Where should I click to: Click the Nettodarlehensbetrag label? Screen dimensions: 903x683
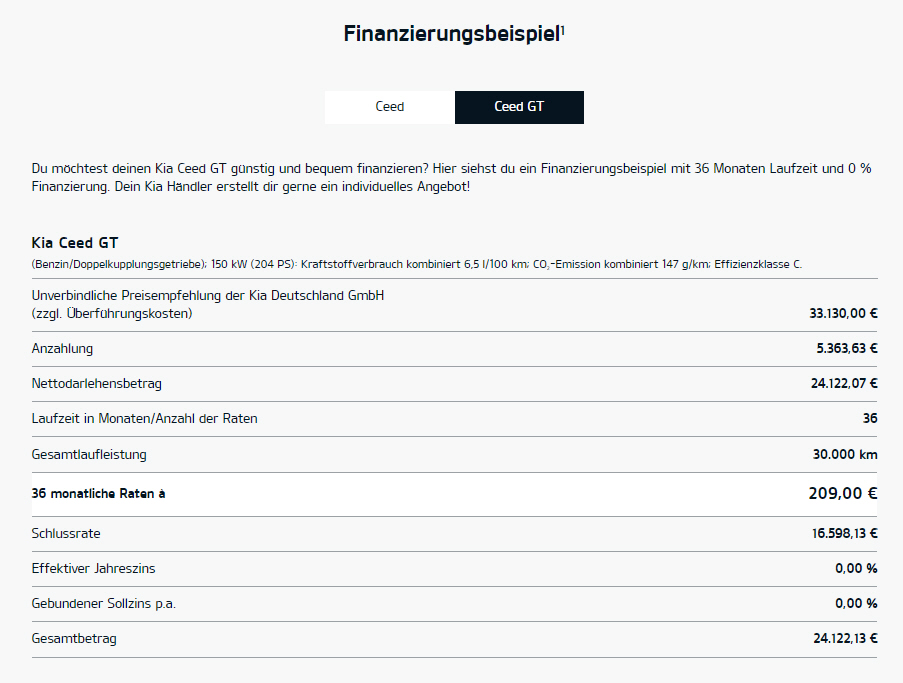pyautogui.click(x=97, y=384)
